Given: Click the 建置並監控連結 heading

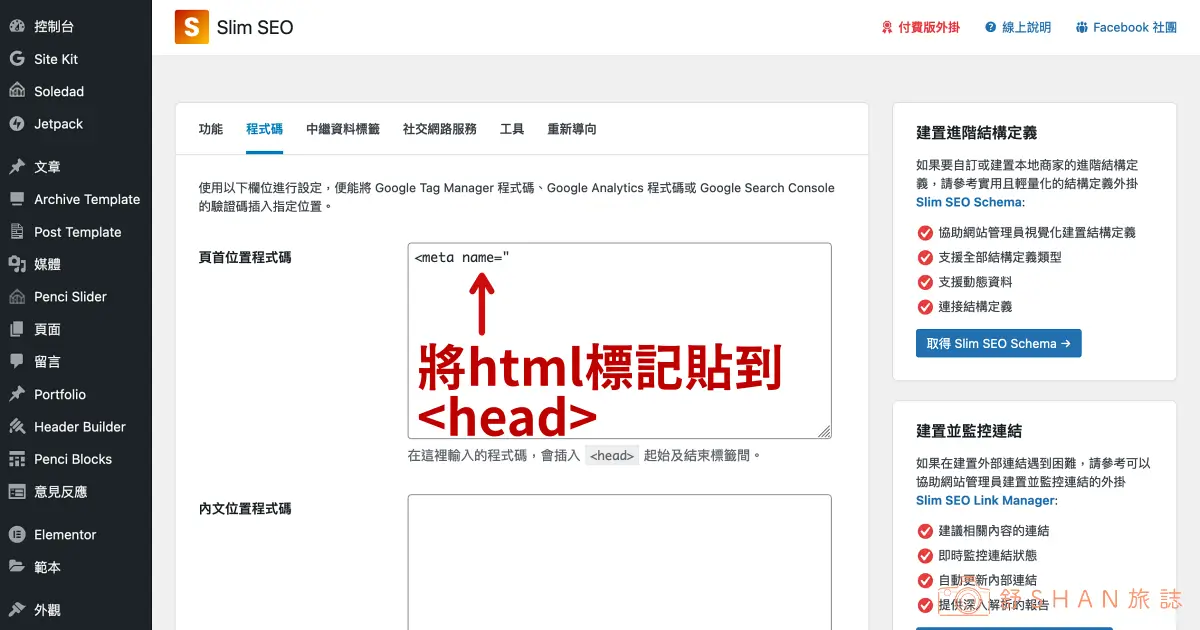Looking at the screenshot, I should tap(969, 431).
